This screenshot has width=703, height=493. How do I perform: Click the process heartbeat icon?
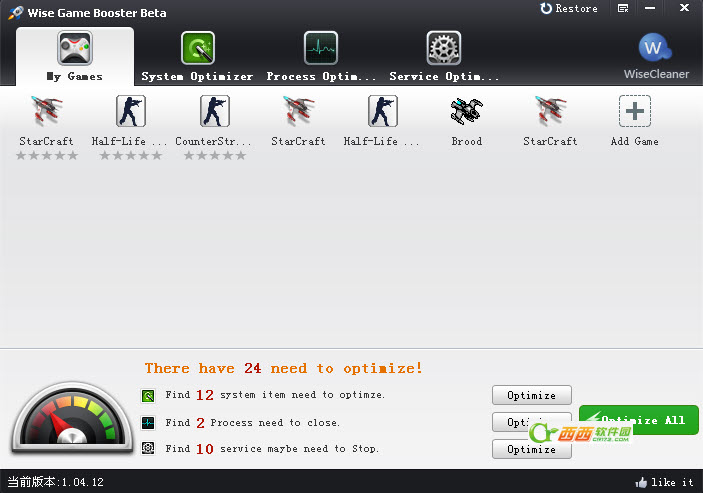[x=148, y=423]
